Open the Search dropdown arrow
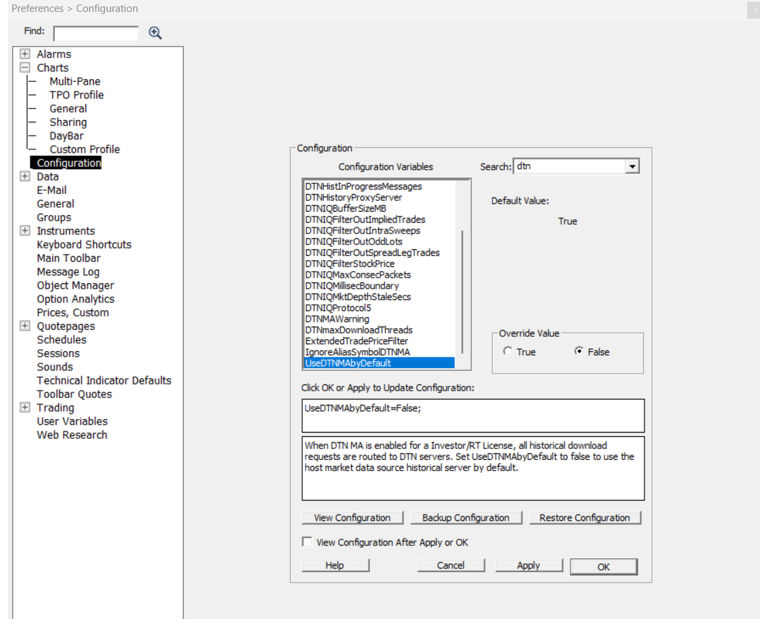This screenshot has width=776, height=627. [x=631, y=167]
